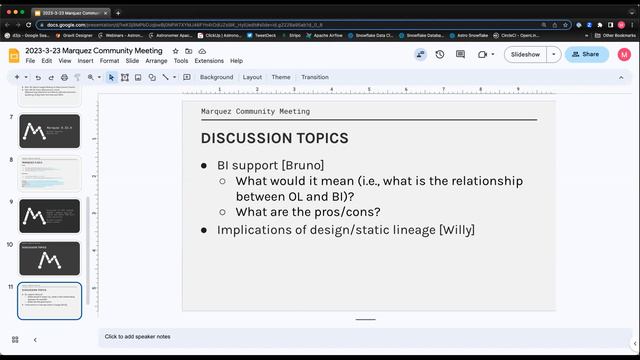Open the Insert menu
The image size is (640, 360).
(x=85, y=61)
